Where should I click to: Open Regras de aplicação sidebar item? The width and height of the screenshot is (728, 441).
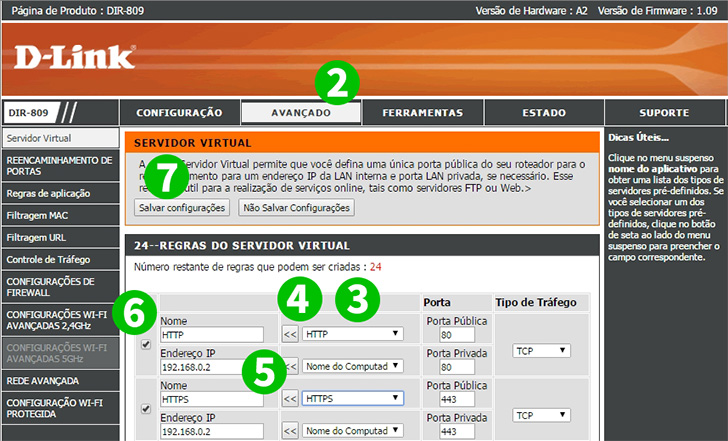point(60,194)
